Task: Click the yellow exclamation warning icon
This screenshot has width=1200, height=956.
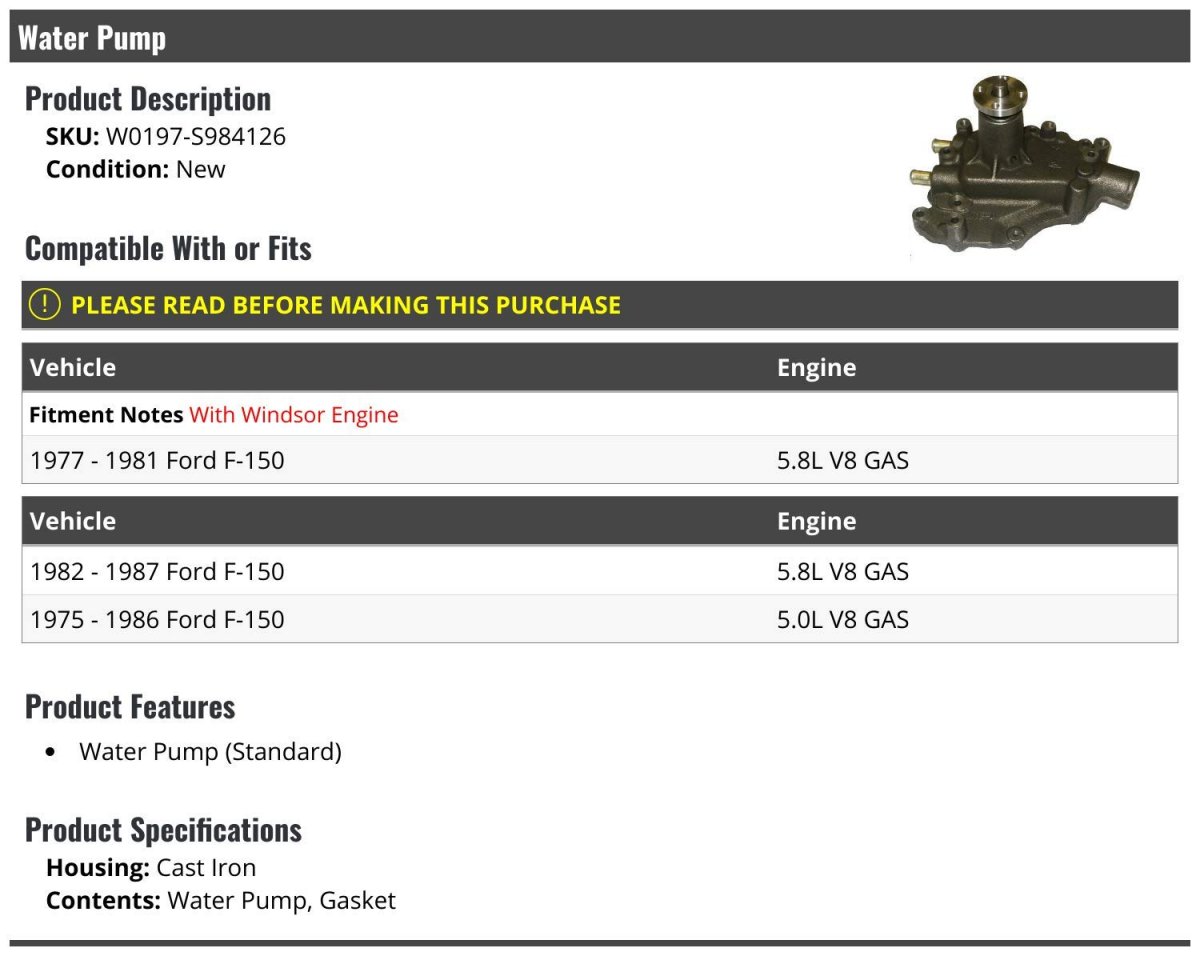Action: point(46,305)
